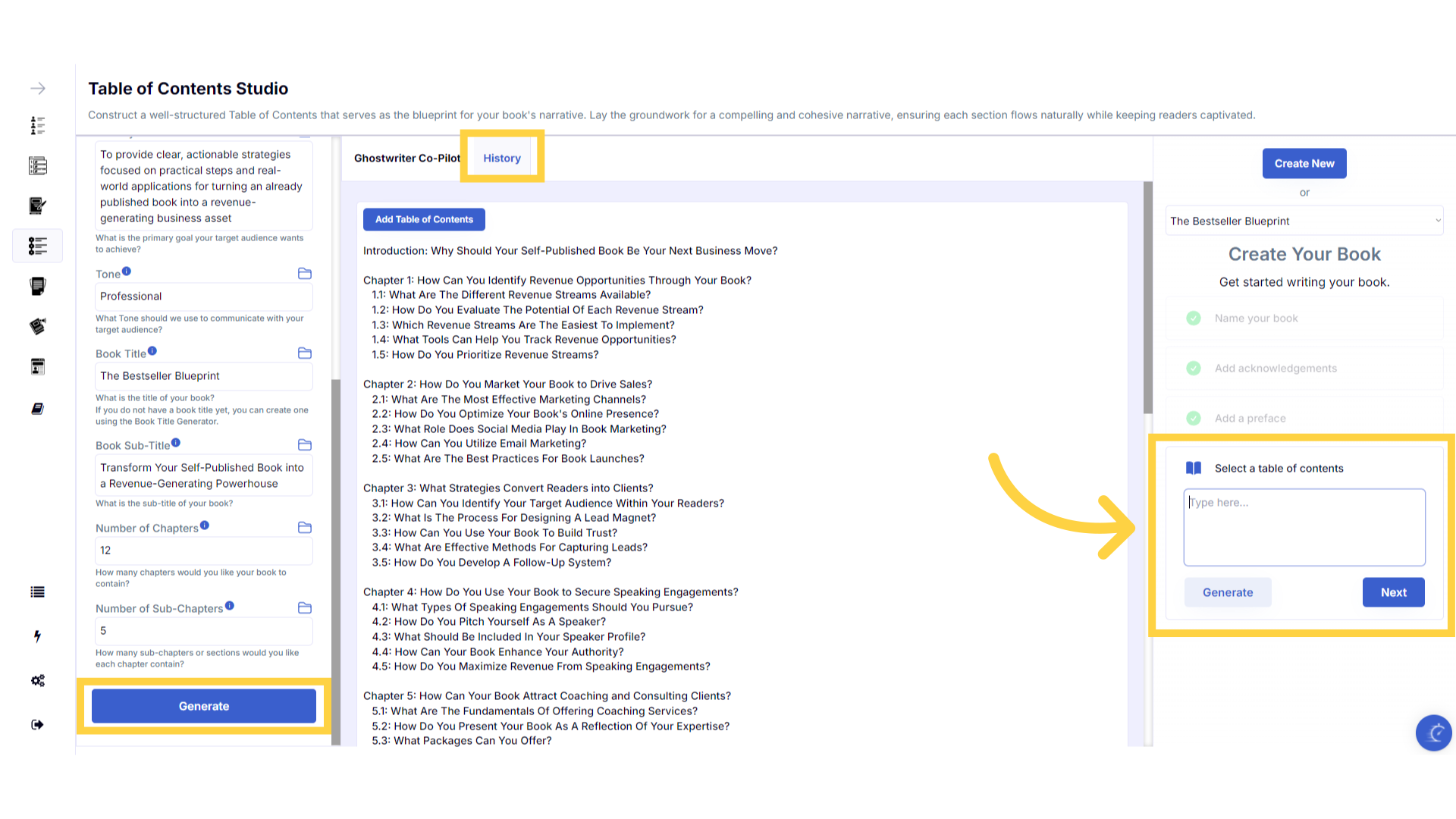Open The Bestseller Blueprint book dropdown
1456x819 pixels.
coord(1304,221)
